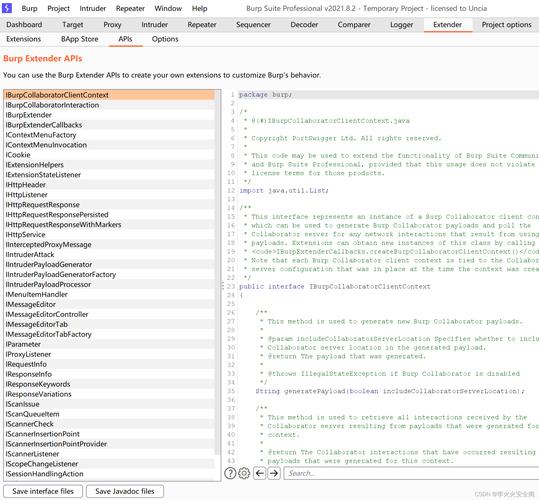Select IHttpService interface

click(x=109, y=234)
